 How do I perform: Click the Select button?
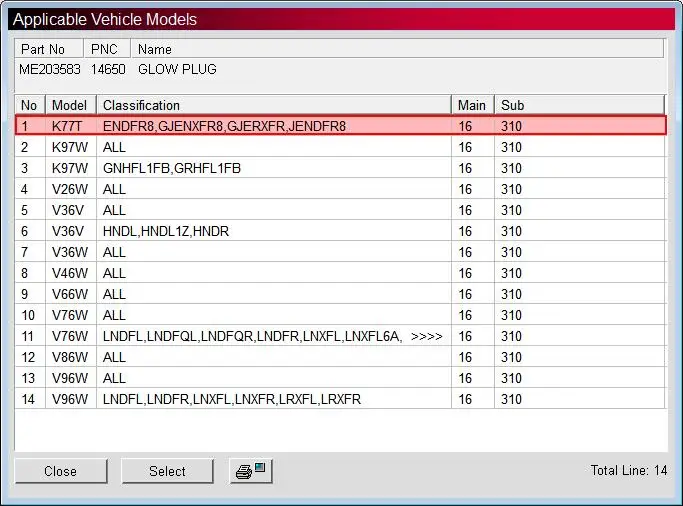(x=167, y=471)
